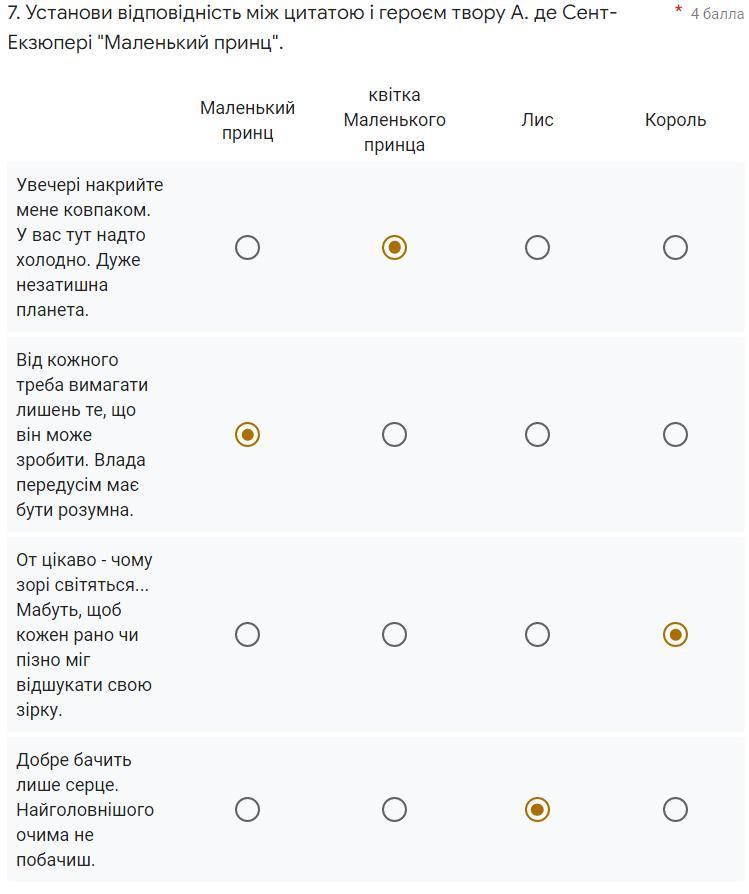Select Лис for the бачить серце quote
The width and height of the screenshot is (749, 894).
pos(537,810)
